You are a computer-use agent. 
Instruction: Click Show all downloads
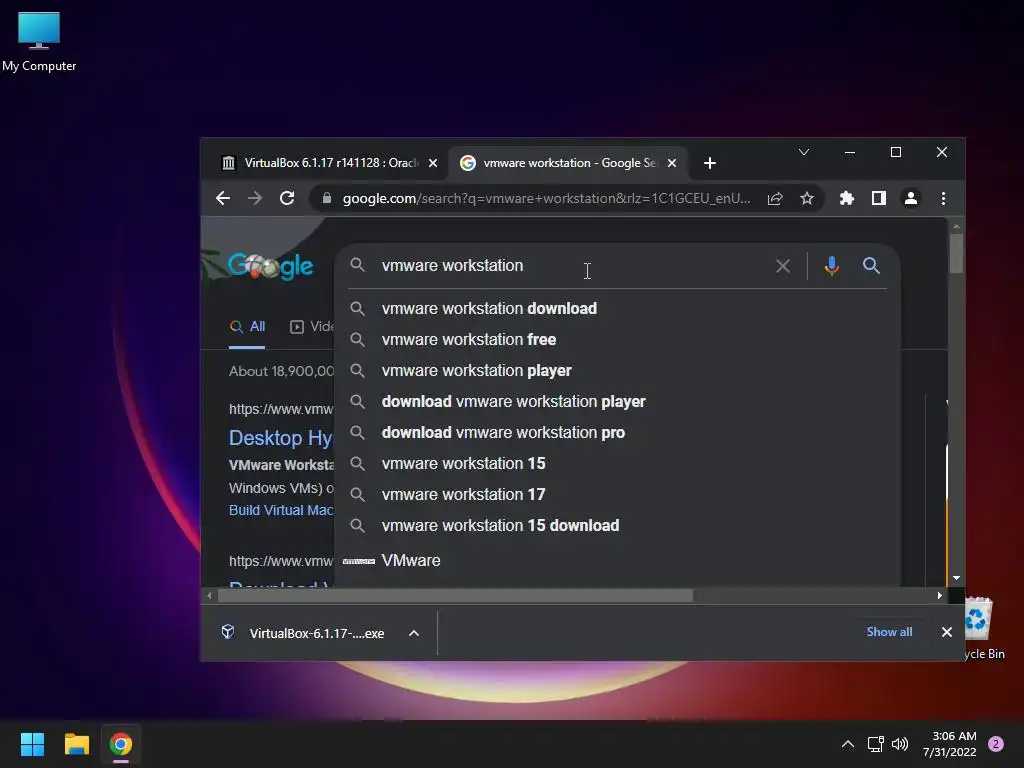[x=889, y=632]
